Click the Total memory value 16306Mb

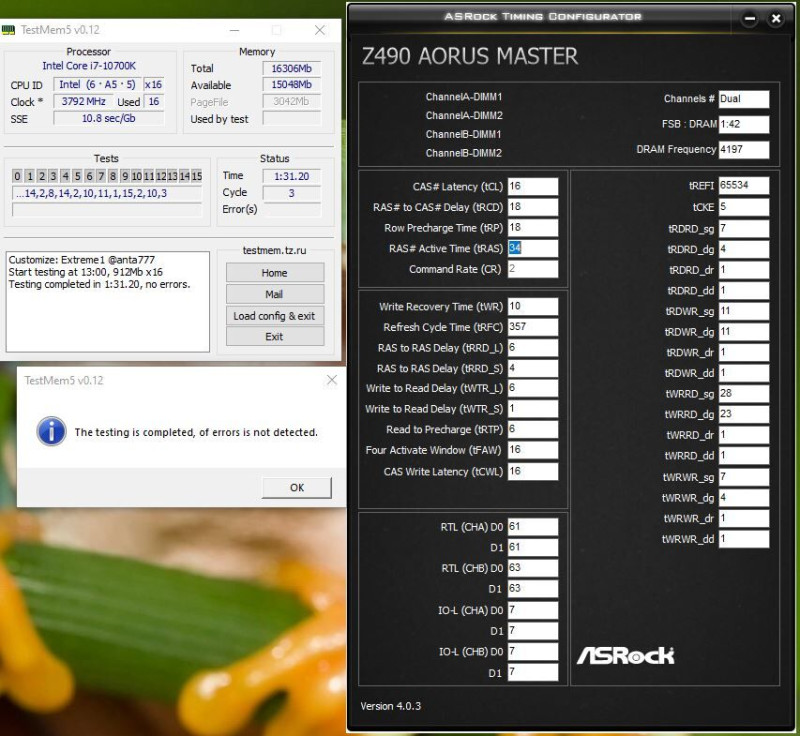(x=292, y=68)
